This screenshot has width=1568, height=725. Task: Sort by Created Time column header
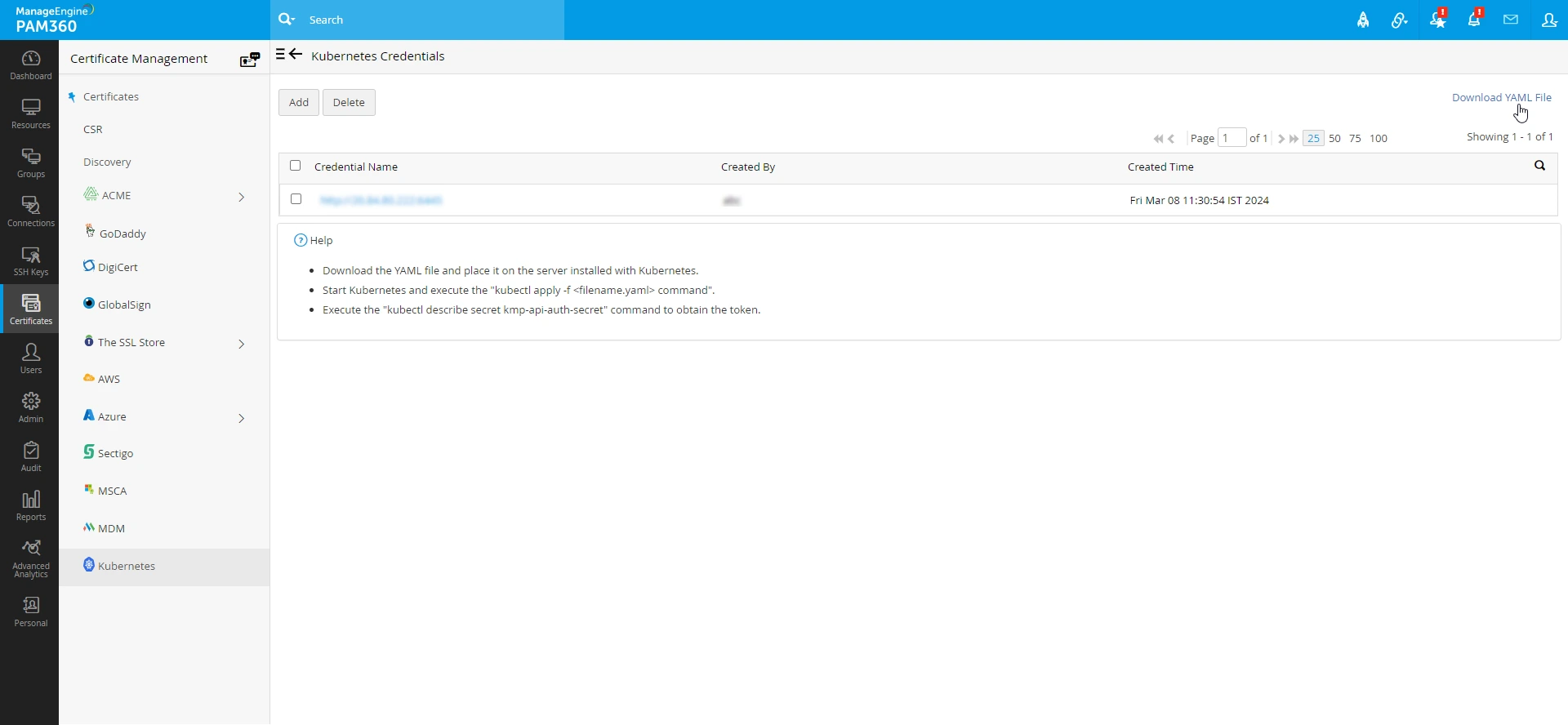tap(1160, 167)
